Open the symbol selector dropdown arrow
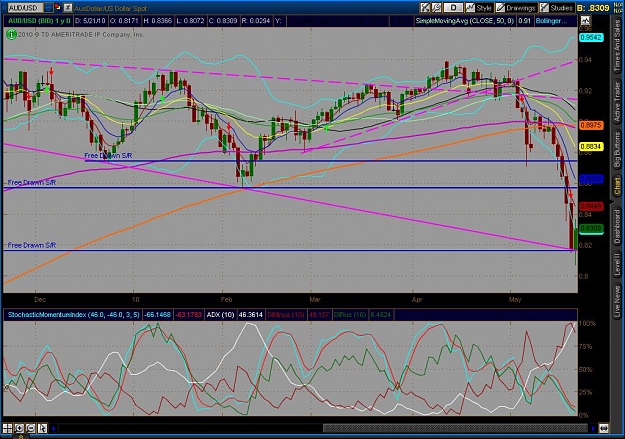This screenshot has width=625, height=439. [x=48, y=8]
